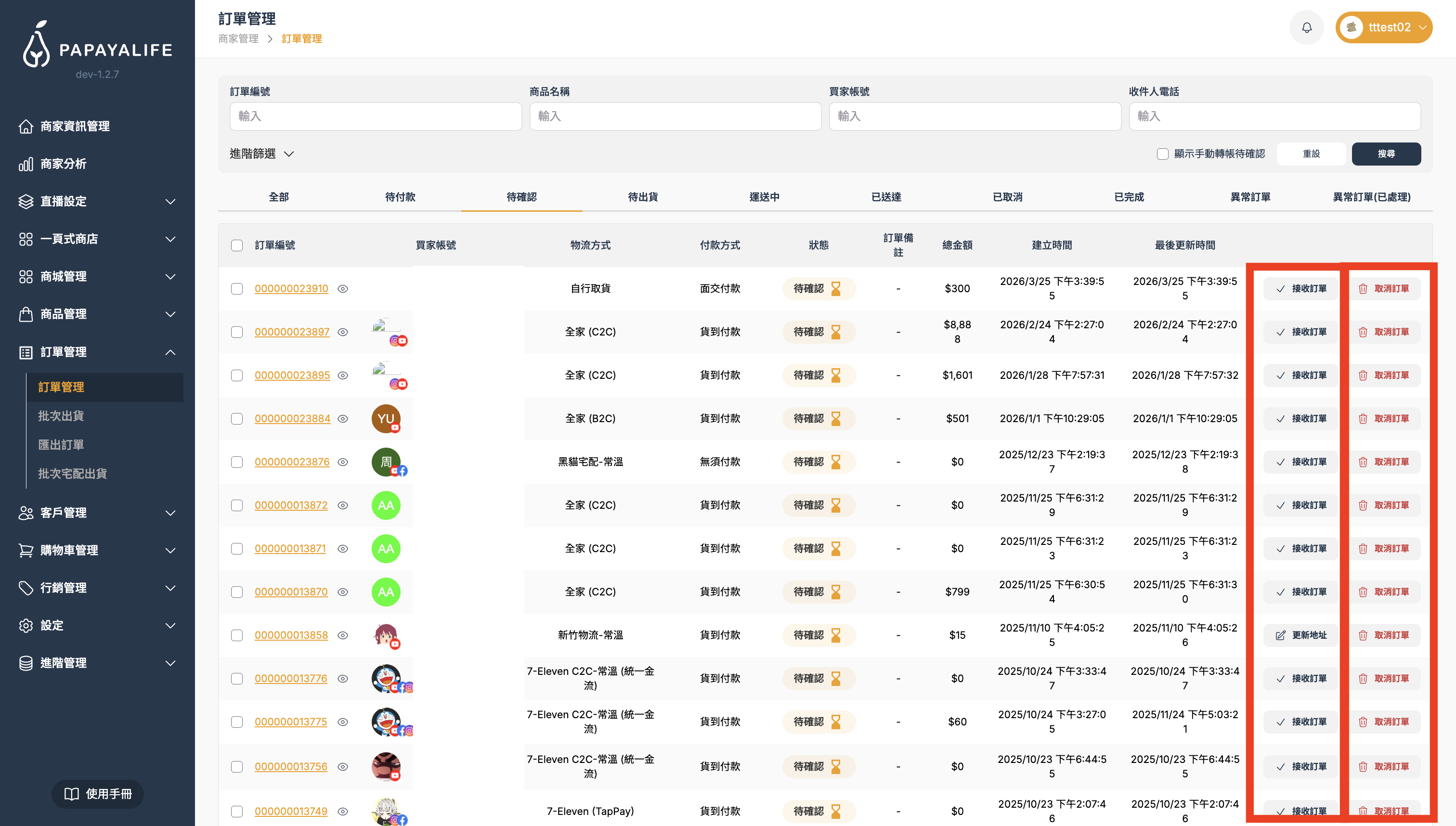Viewport: 1456px width, 826px height.
Task: Click the YU buyer avatar
Action: tap(386, 419)
